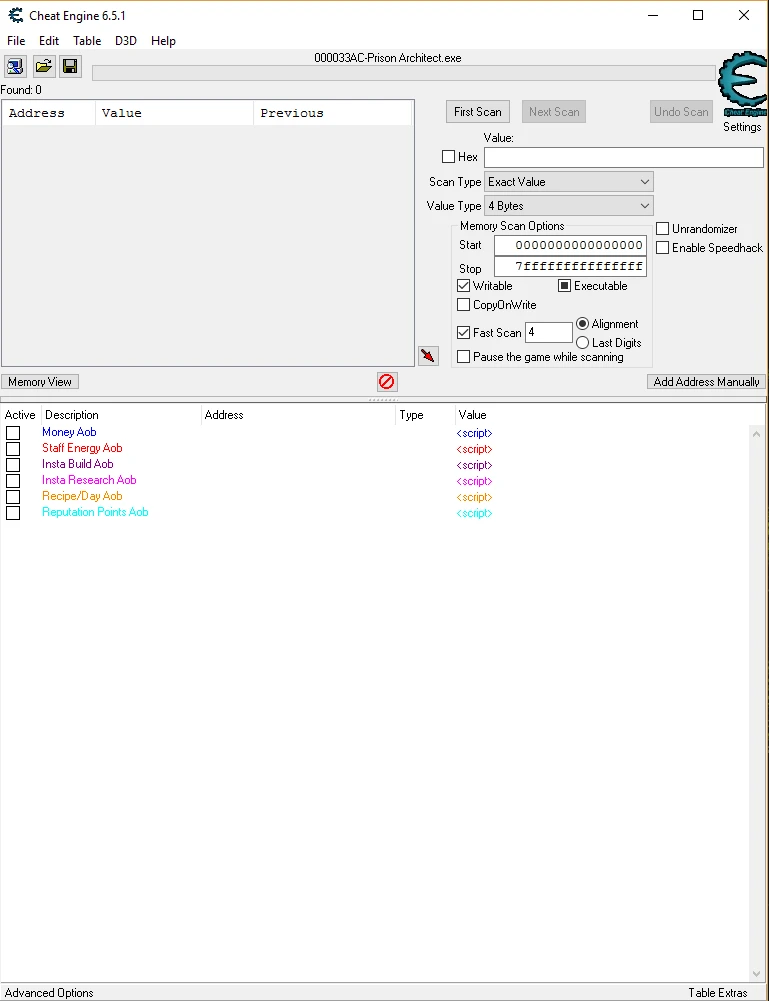Open the Value Type dropdown
This screenshot has height=1001, width=769.
(x=569, y=206)
